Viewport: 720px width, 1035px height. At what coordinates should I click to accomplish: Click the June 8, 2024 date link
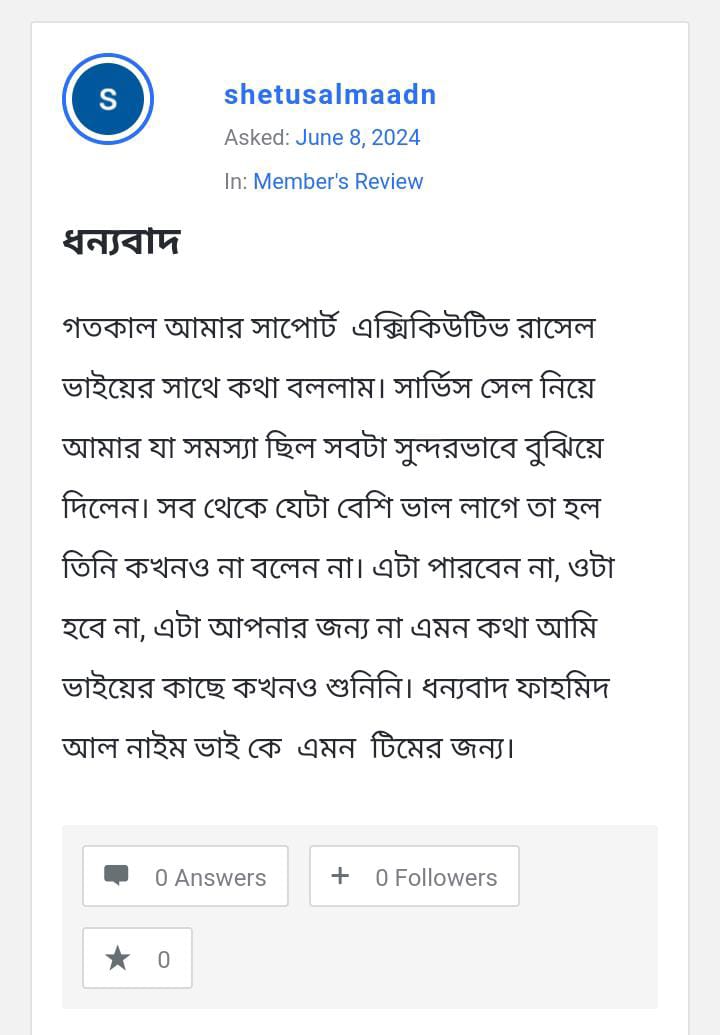pos(357,138)
